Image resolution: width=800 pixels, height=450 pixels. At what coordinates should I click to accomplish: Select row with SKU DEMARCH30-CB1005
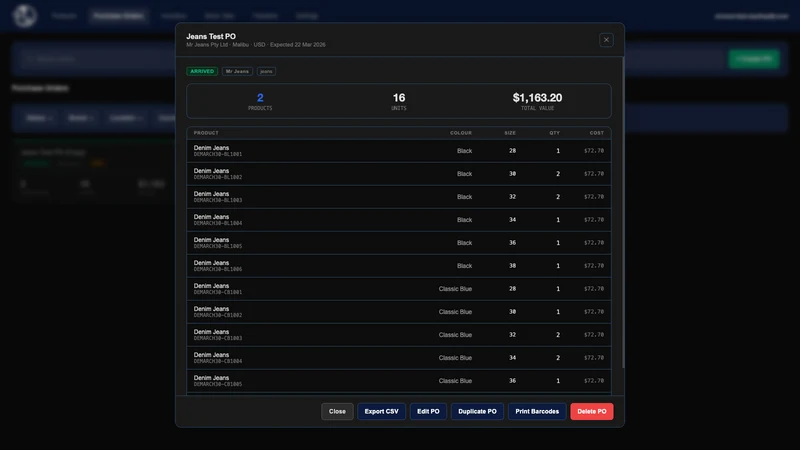click(399, 381)
